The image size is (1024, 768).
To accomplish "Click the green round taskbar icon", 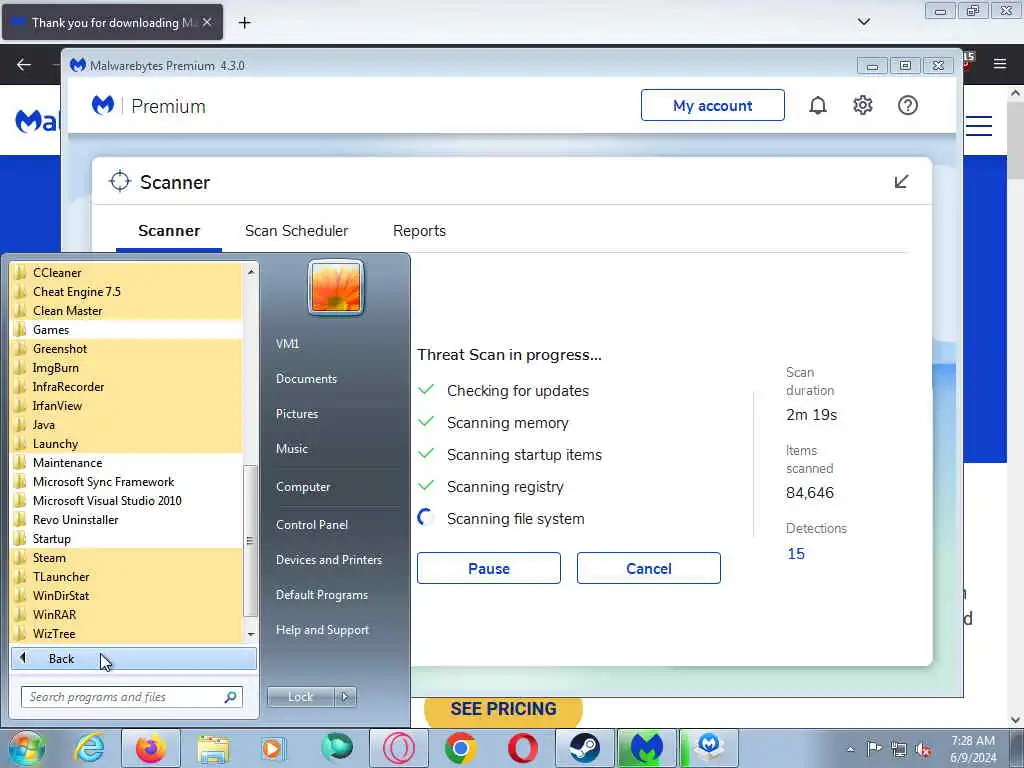I will (x=336, y=748).
